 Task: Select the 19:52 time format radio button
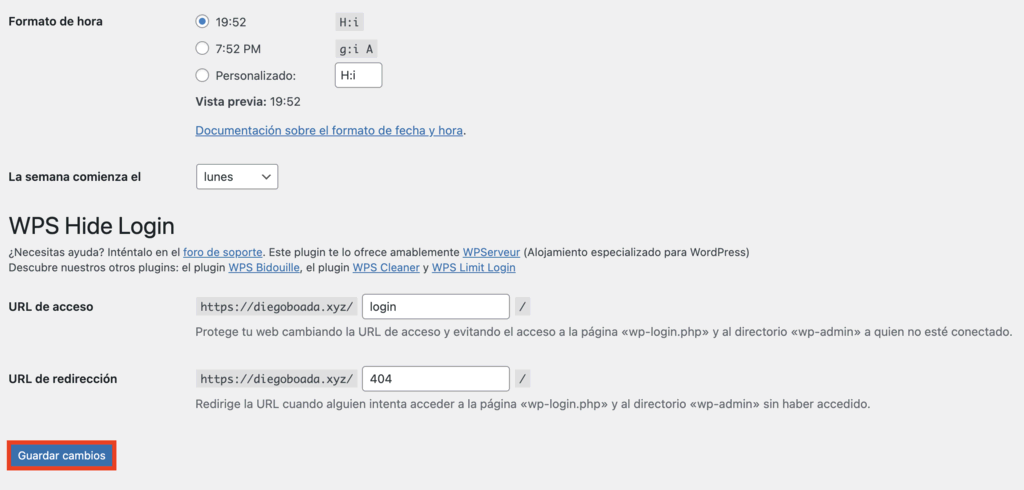pyautogui.click(x=203, y=21)
